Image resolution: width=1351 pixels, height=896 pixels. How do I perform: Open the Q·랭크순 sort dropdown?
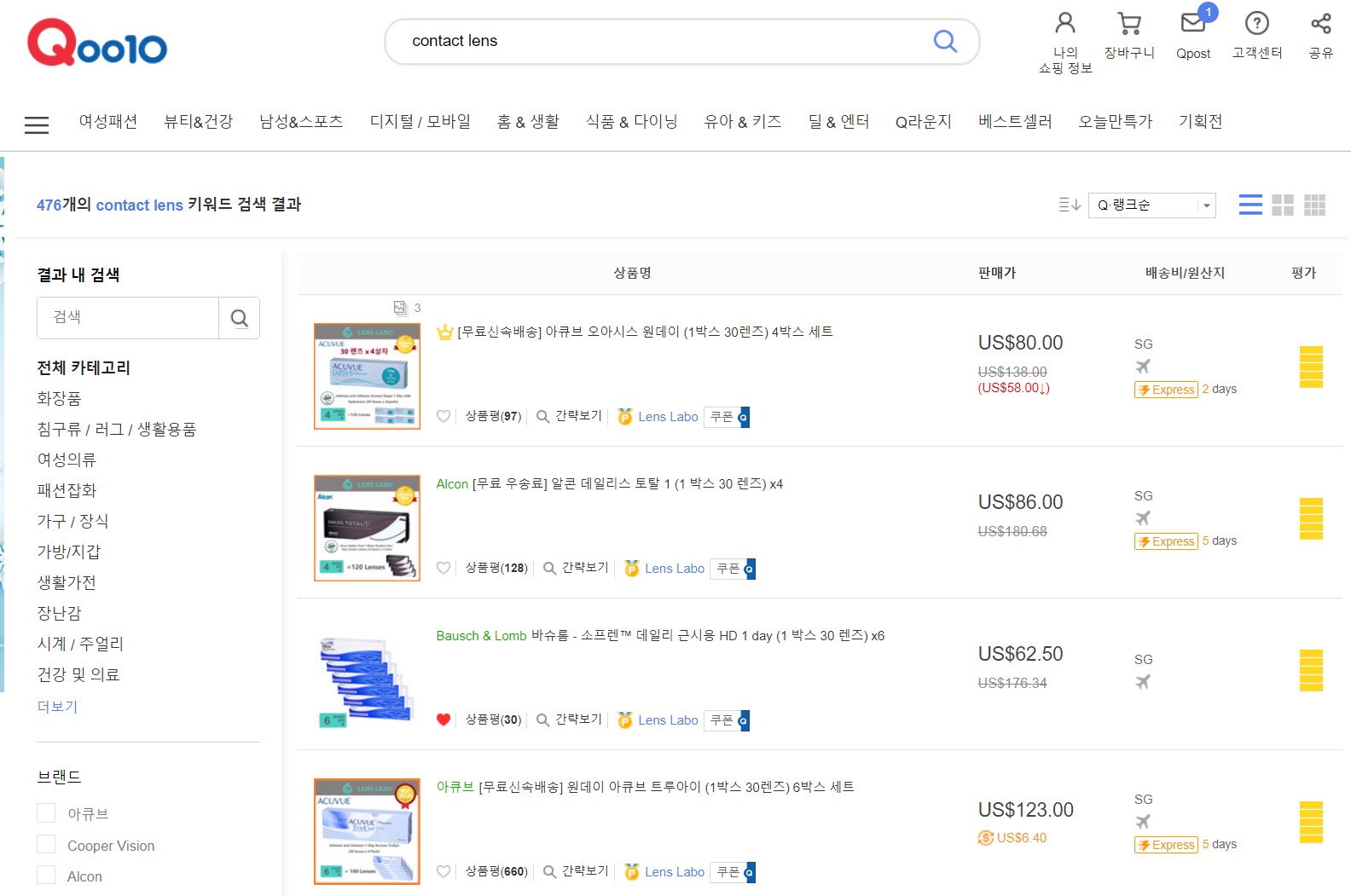click(1151, 205)
